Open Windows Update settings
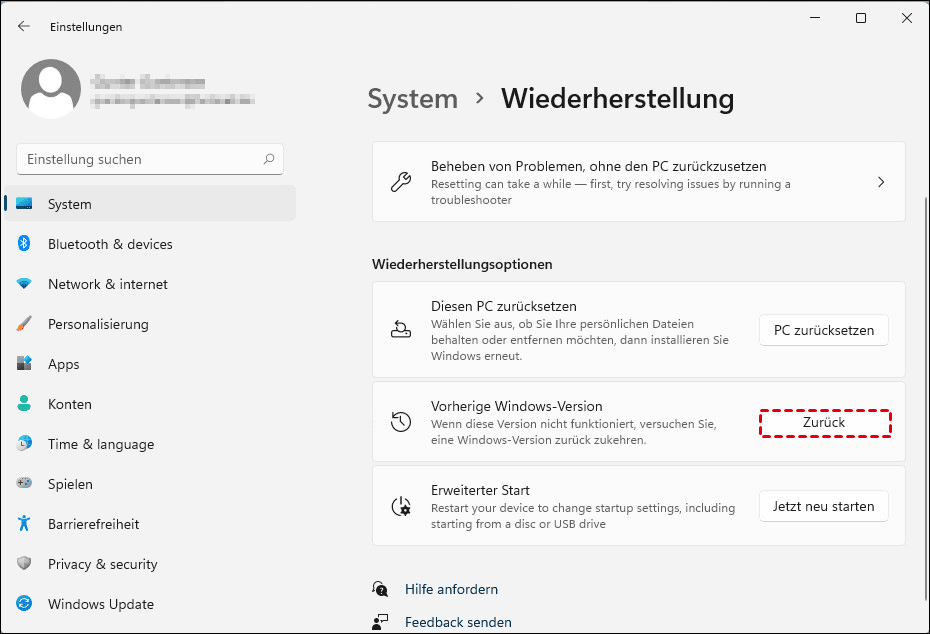The image size is (930, 634). coord(150,604)
